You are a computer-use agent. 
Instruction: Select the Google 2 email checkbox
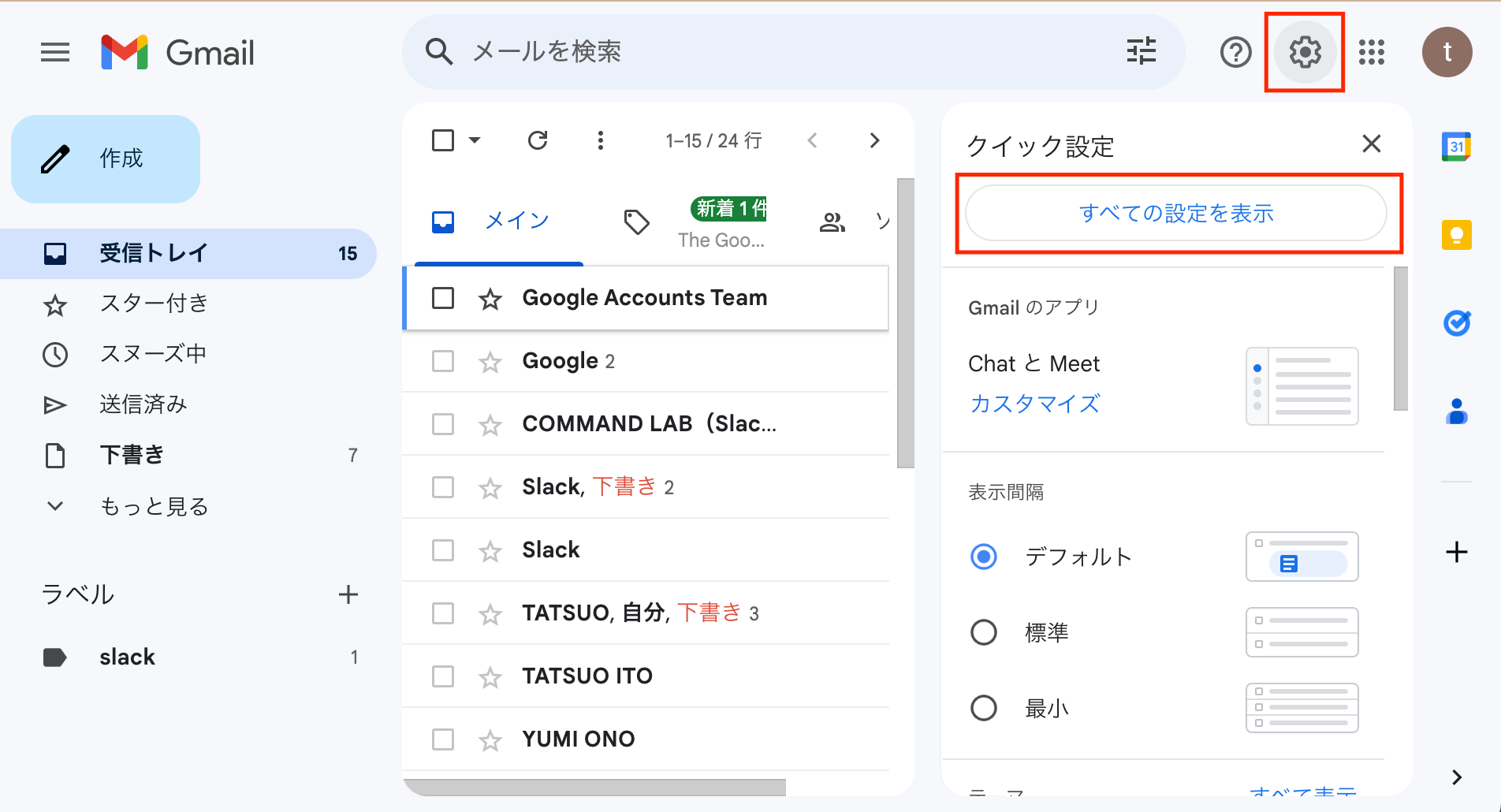pos(443,361)
